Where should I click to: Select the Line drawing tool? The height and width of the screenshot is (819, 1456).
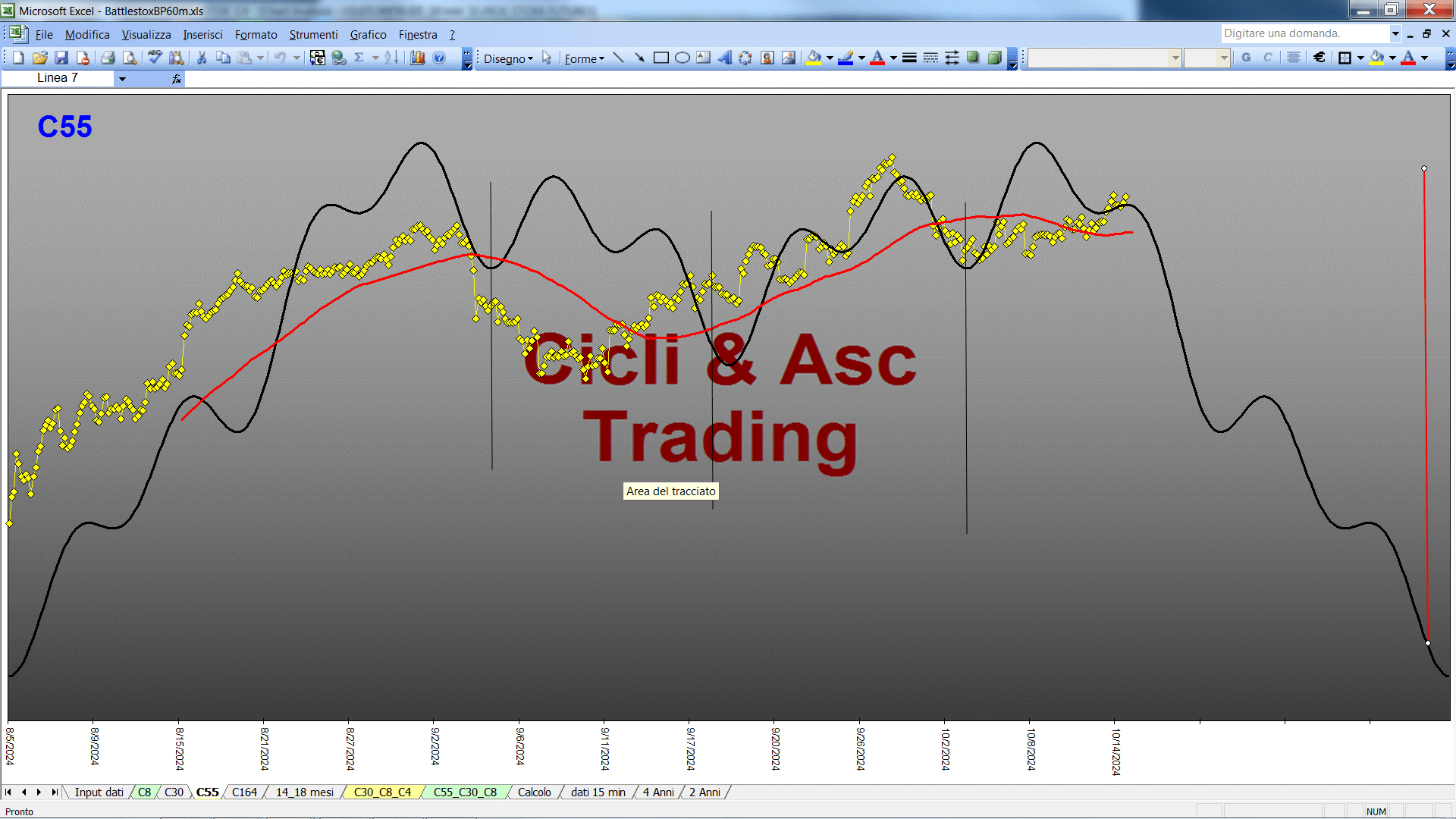(x=618, y=58)
